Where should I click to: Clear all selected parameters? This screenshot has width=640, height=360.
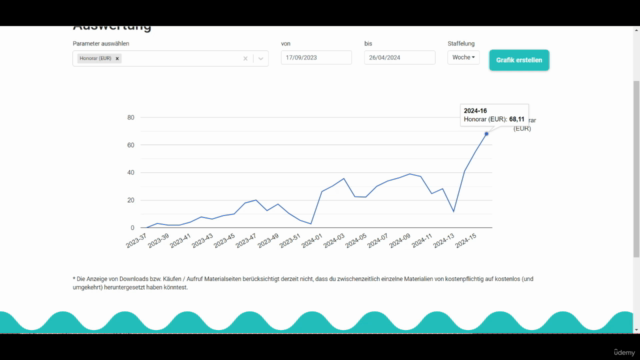pos(245,59)
